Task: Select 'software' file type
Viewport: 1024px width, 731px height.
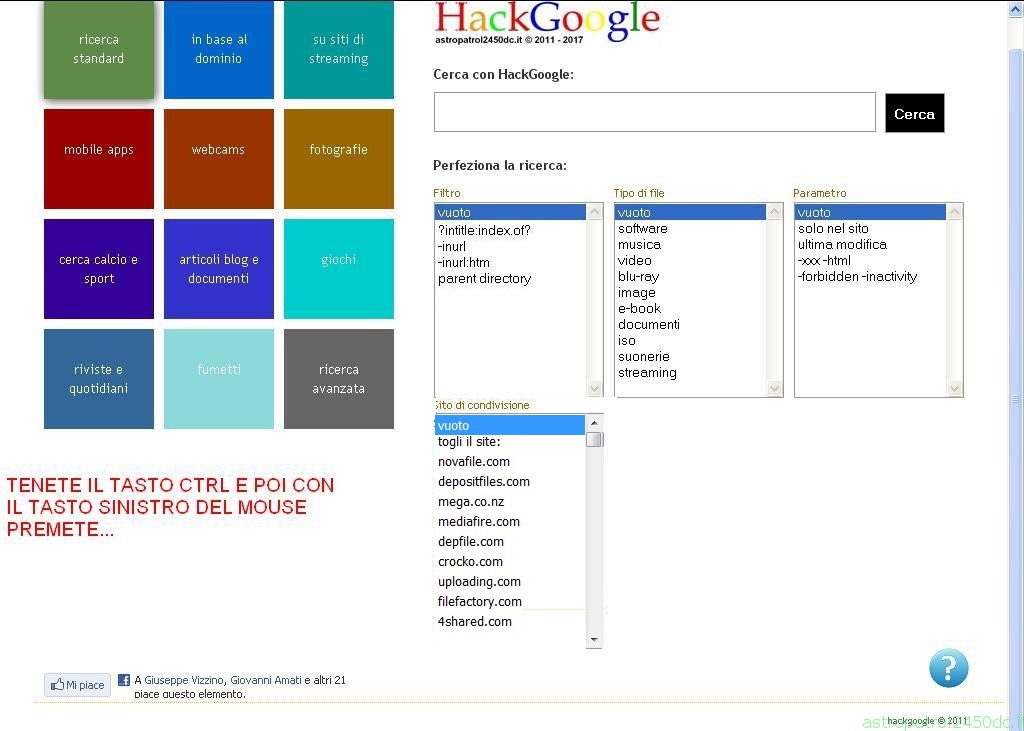Action: coord(690,229)
